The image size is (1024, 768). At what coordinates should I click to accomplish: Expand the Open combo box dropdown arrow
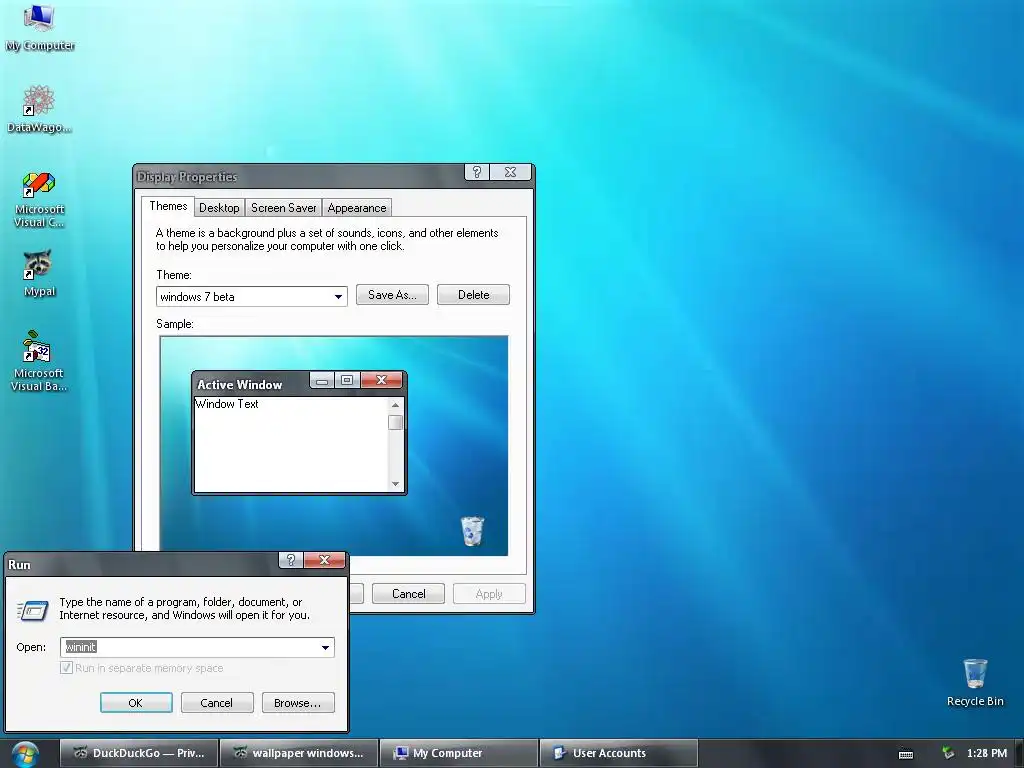[x=325, y=647]
